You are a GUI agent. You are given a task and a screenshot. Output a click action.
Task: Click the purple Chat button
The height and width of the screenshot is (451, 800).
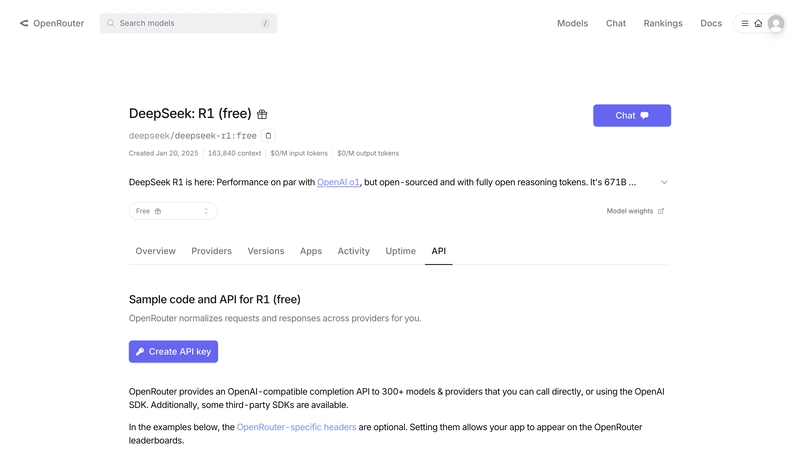pos(632,116)
